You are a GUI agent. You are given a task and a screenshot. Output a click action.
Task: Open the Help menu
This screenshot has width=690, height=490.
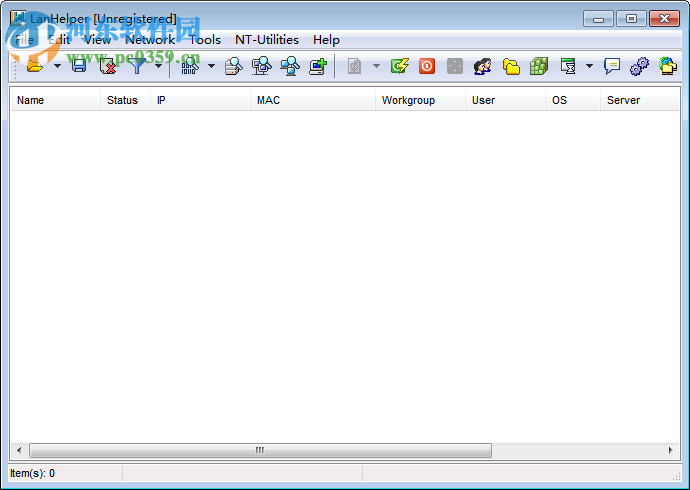click(326, 40)
